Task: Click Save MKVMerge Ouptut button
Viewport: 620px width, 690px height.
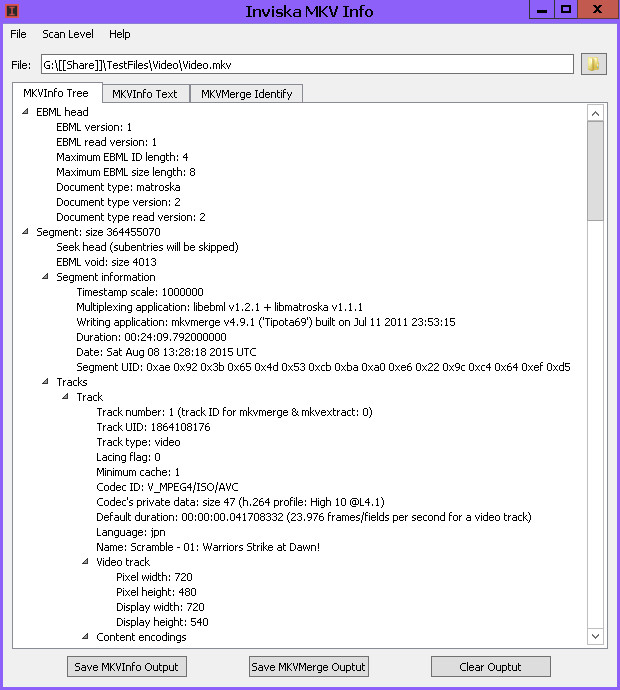Action: coord(308,667)
